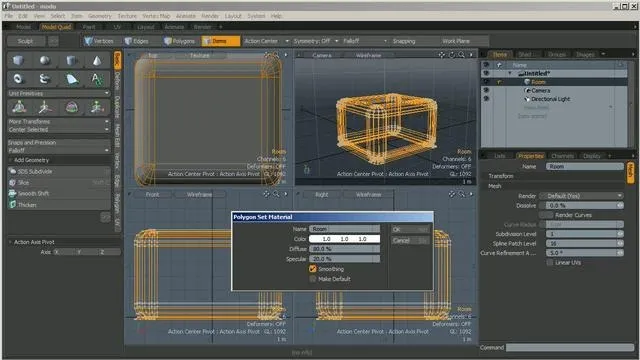Open the Action Center dropdown
The image size is (640, 360).
[x=266, y=41]
